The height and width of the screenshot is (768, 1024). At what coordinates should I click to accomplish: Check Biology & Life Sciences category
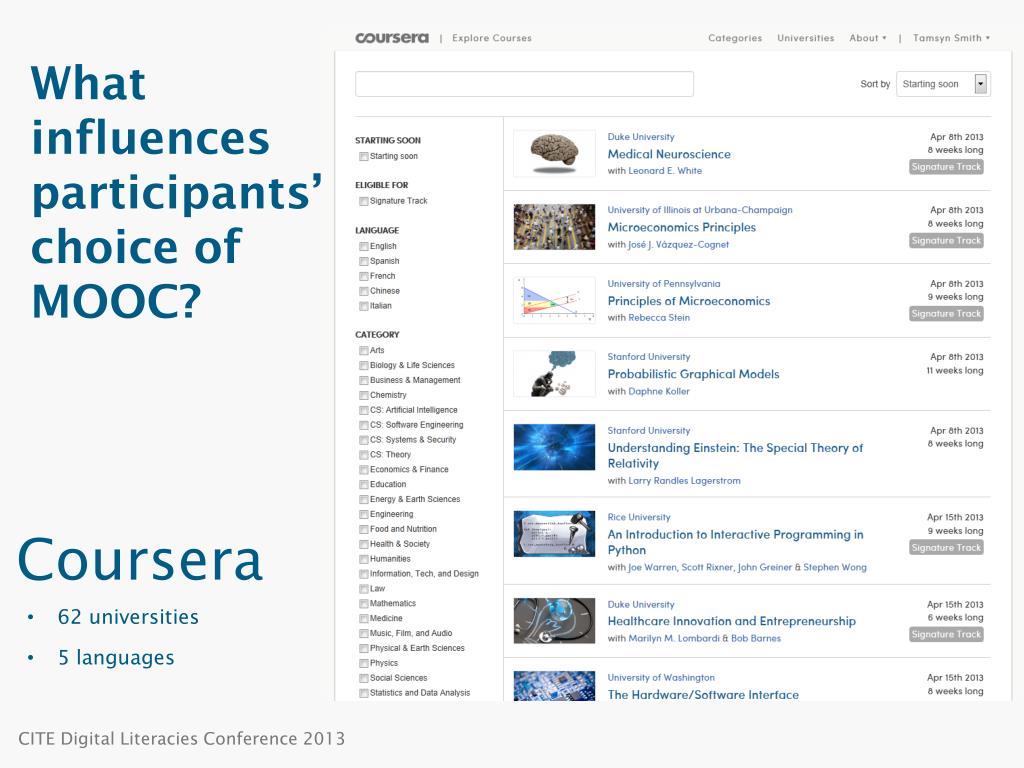pos(363,366)
